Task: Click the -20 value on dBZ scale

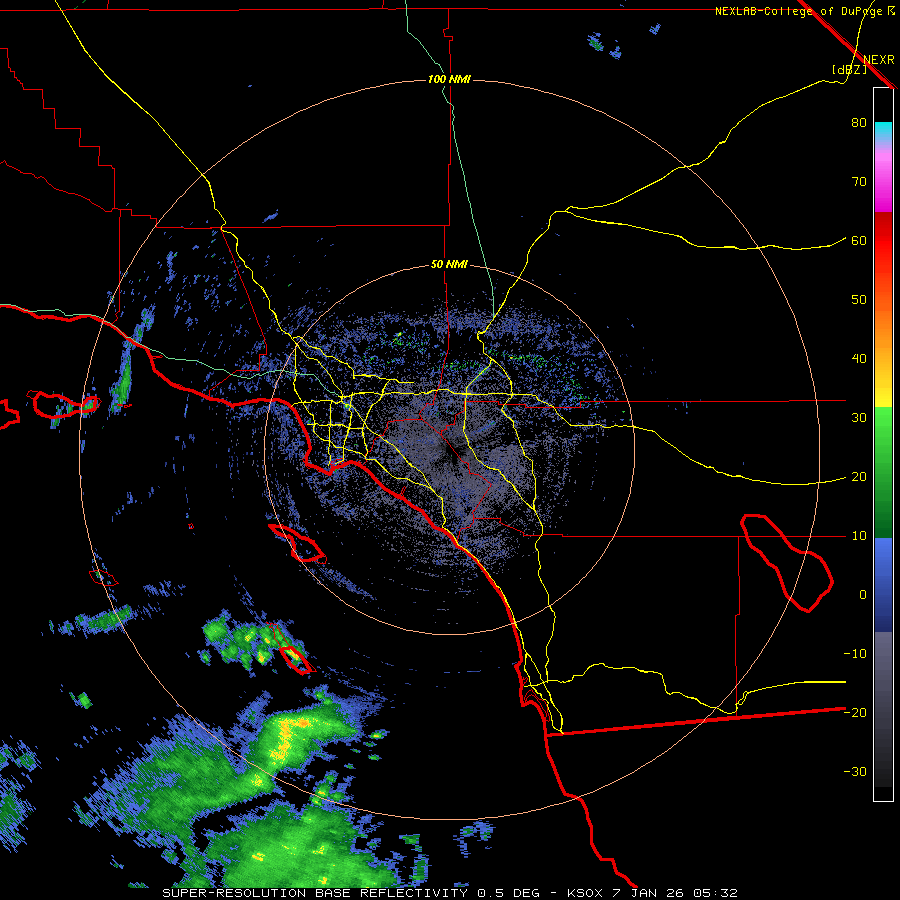Action: (x=855, y=712)
